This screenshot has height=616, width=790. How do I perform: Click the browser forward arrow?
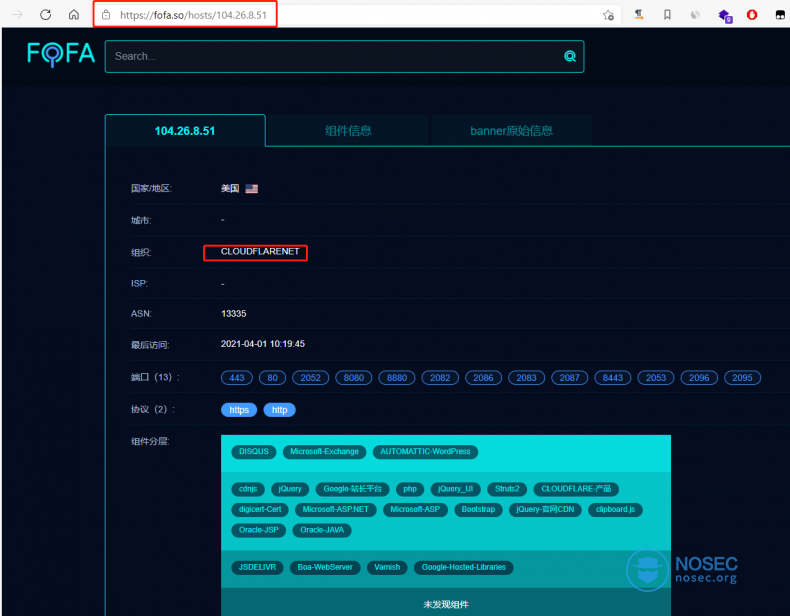tap(18, 15)
